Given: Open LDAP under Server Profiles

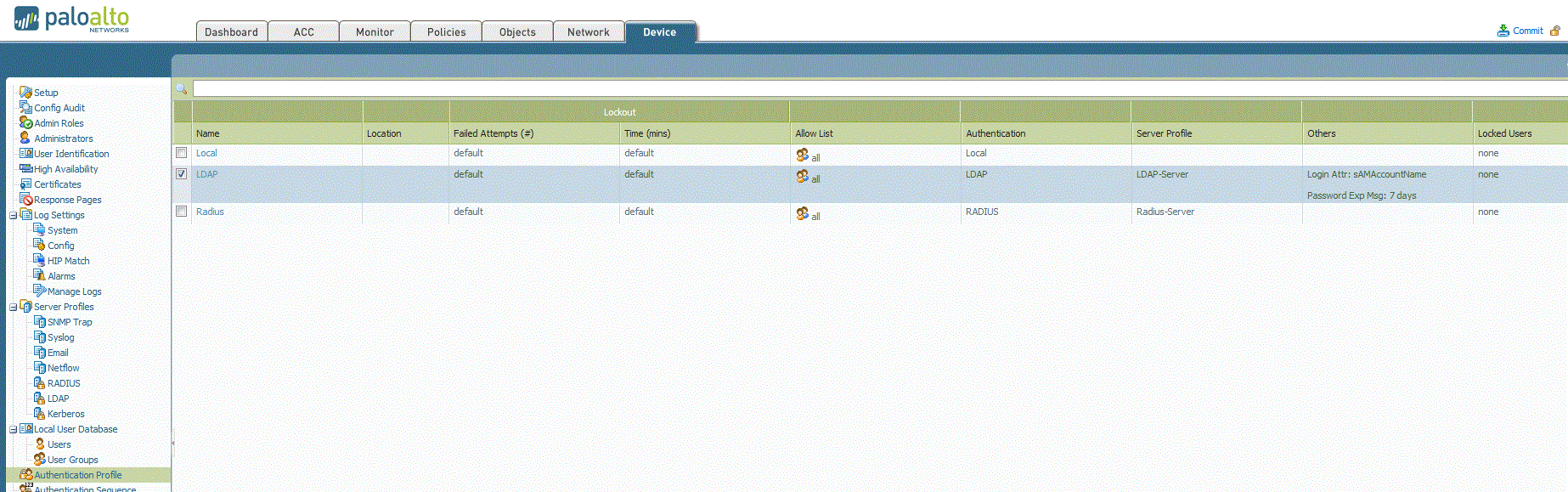Looking at the screenshot, I should 58,399.
